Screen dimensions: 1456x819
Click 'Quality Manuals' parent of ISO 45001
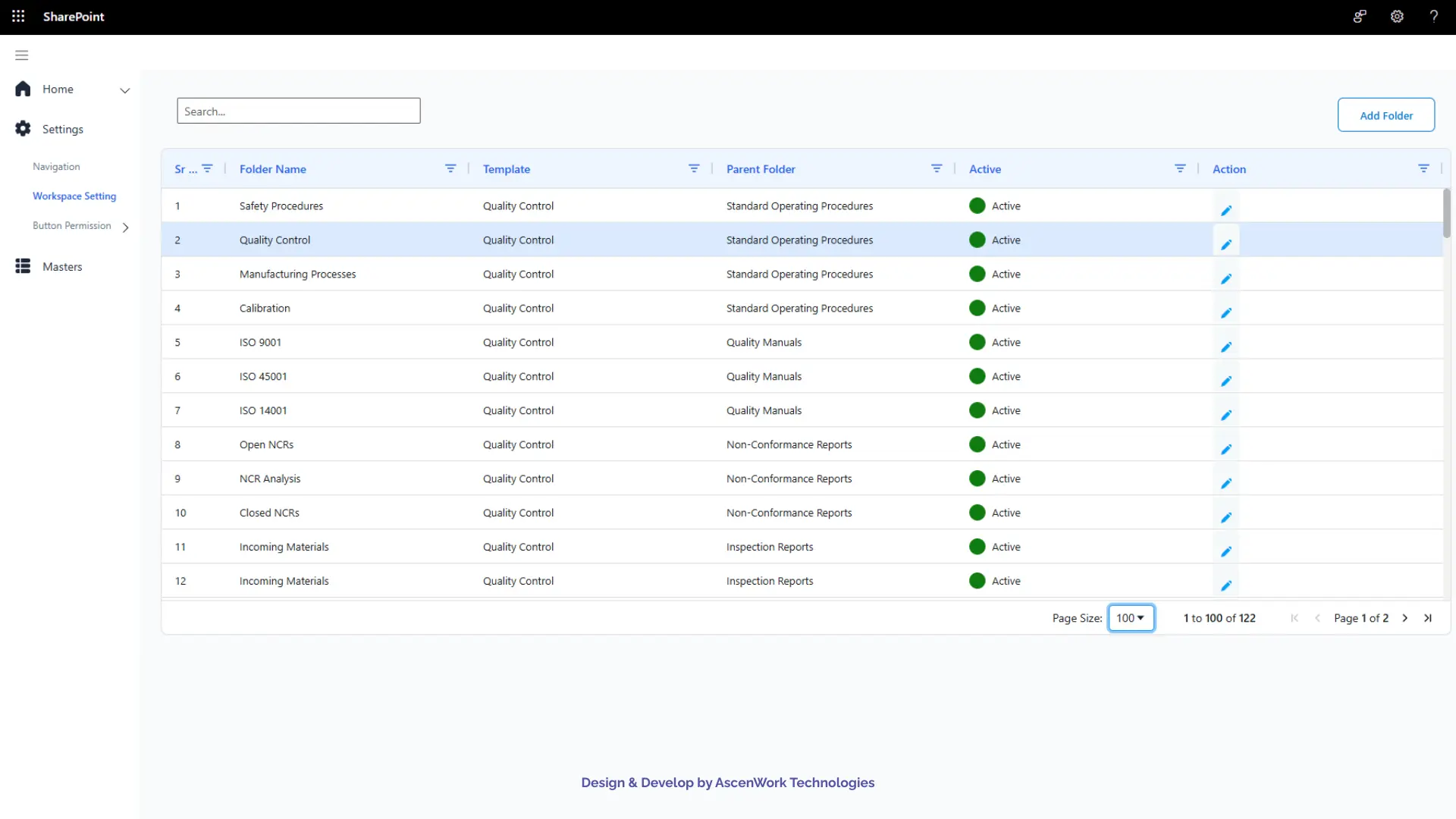click(764, 377)
